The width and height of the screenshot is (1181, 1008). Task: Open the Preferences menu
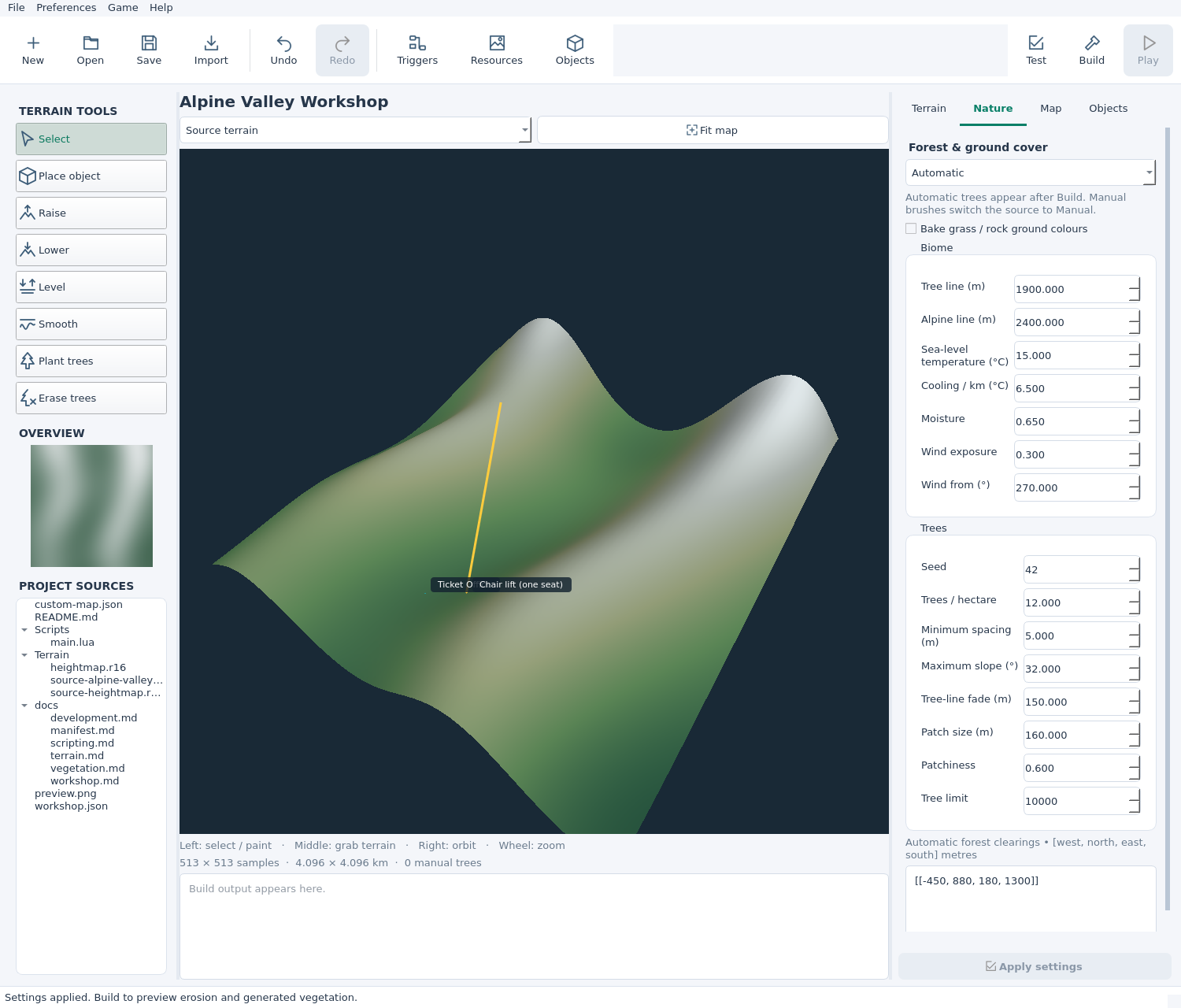(x=66, y=8)
